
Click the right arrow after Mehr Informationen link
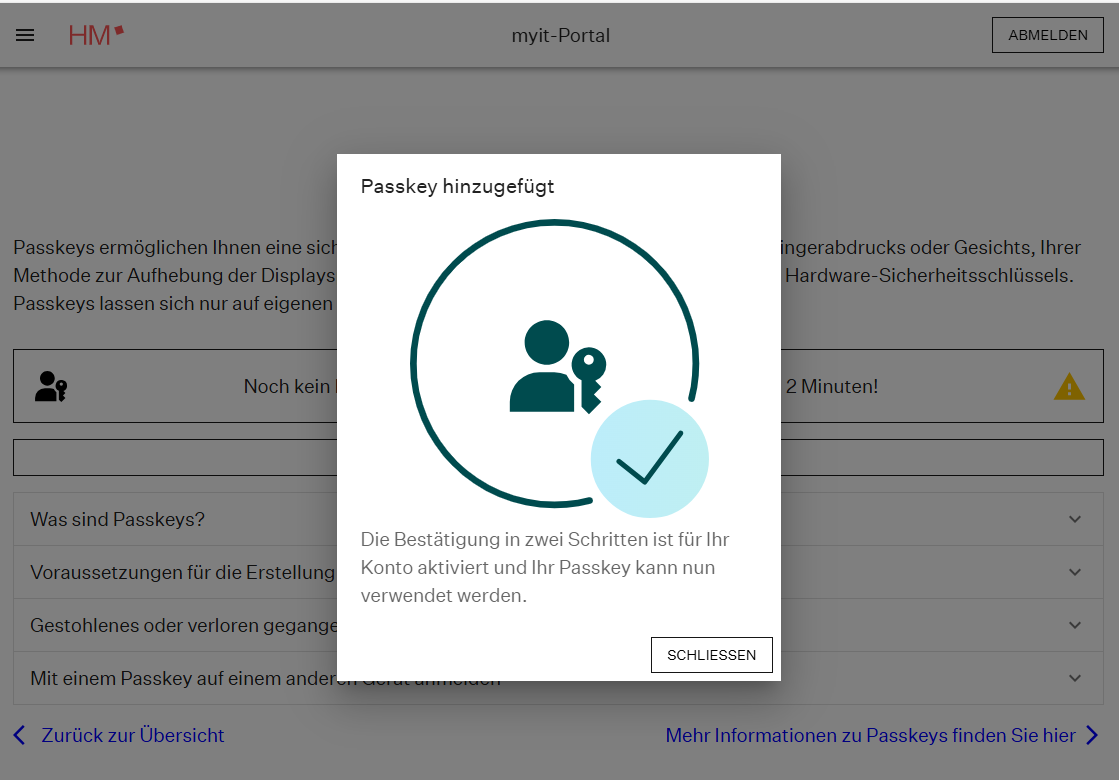click(x=1091, y=736)
